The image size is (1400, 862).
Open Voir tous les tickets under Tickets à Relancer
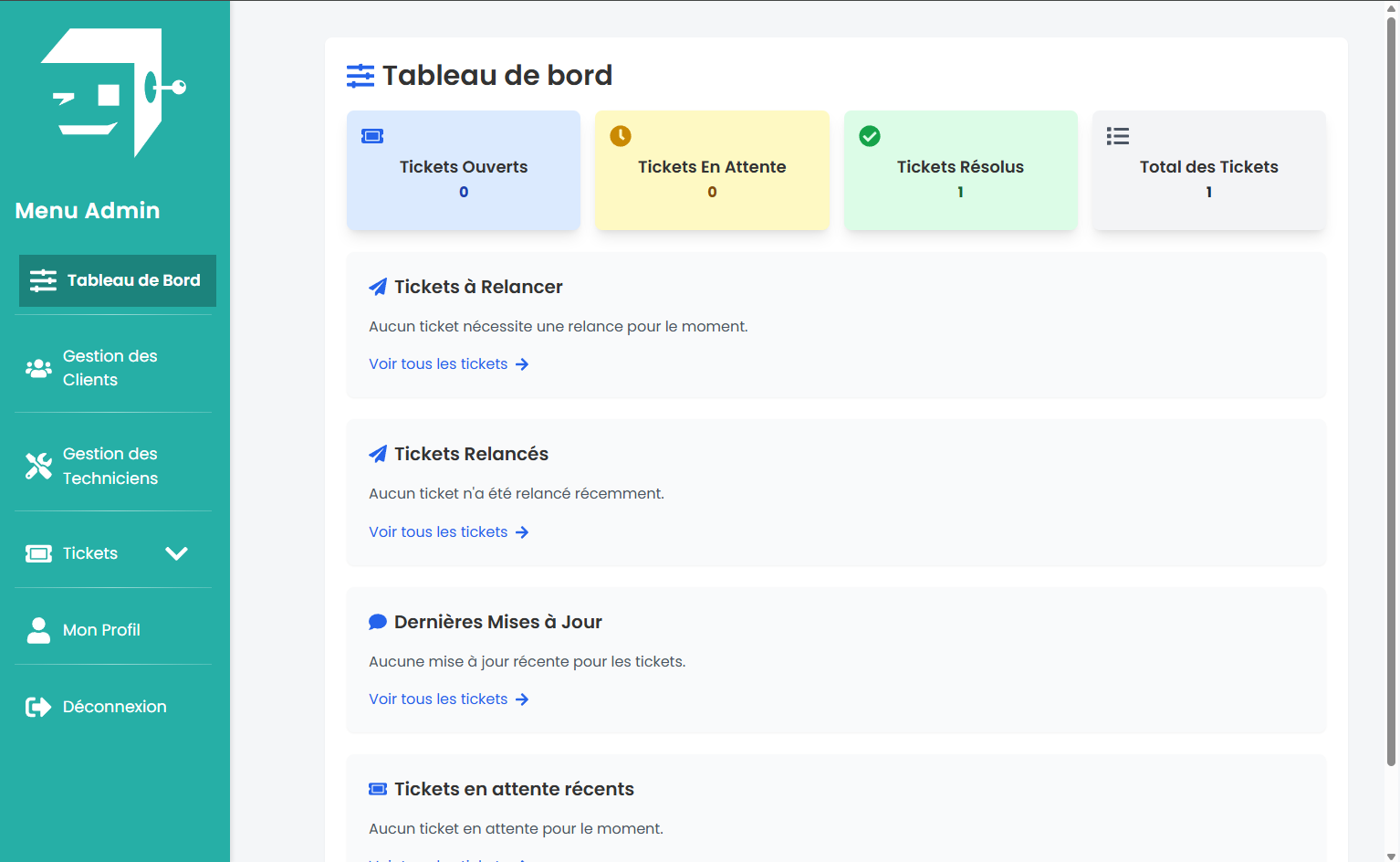click(437, 363)
